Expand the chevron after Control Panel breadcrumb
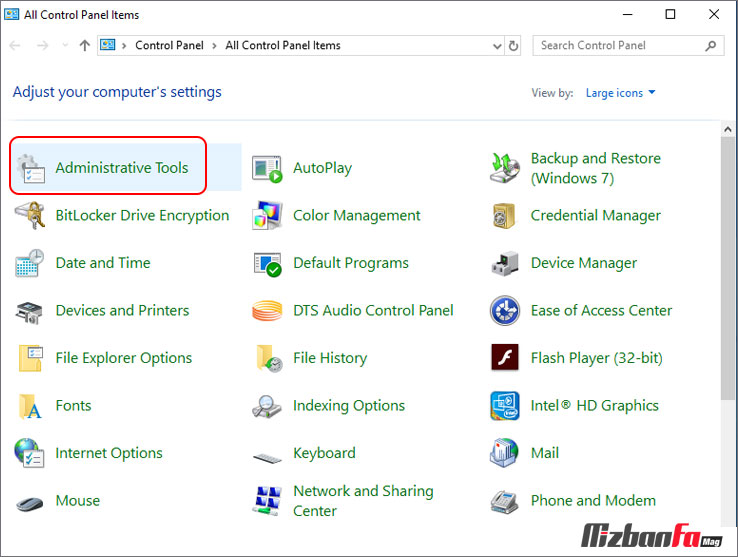 point(214,46)
